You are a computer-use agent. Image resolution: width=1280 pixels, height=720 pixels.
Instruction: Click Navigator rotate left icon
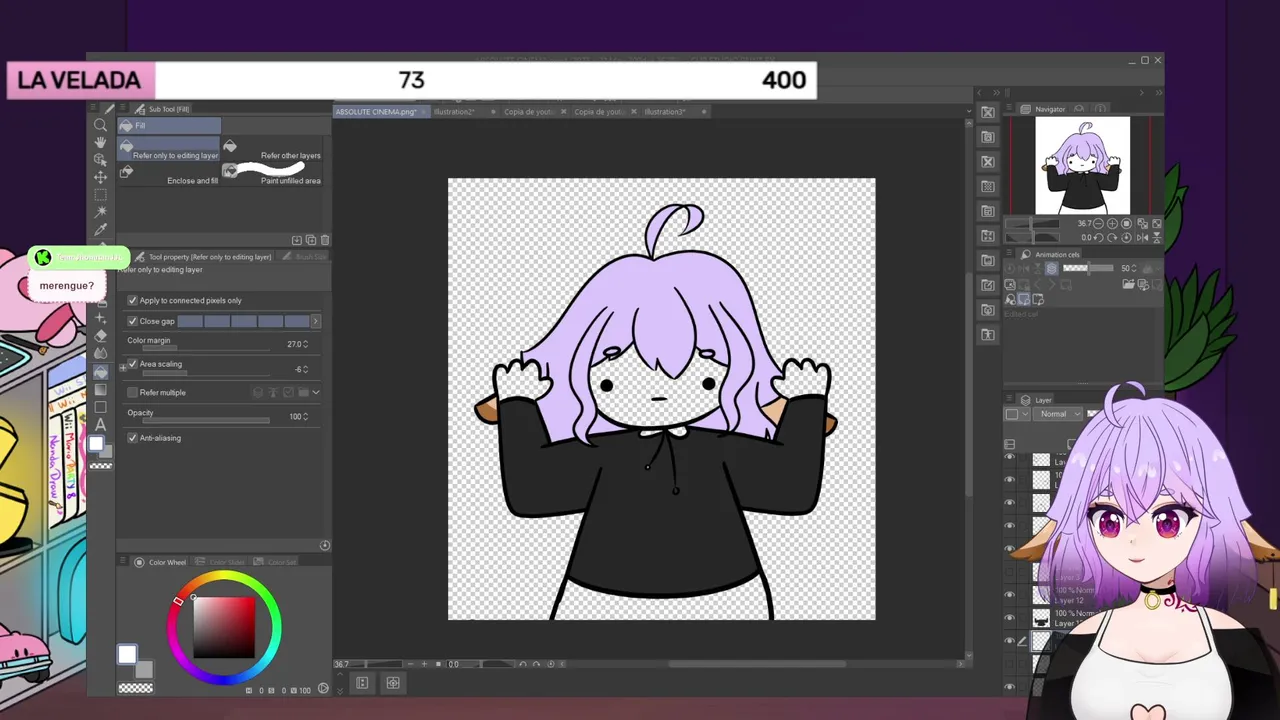(1099, 237)
